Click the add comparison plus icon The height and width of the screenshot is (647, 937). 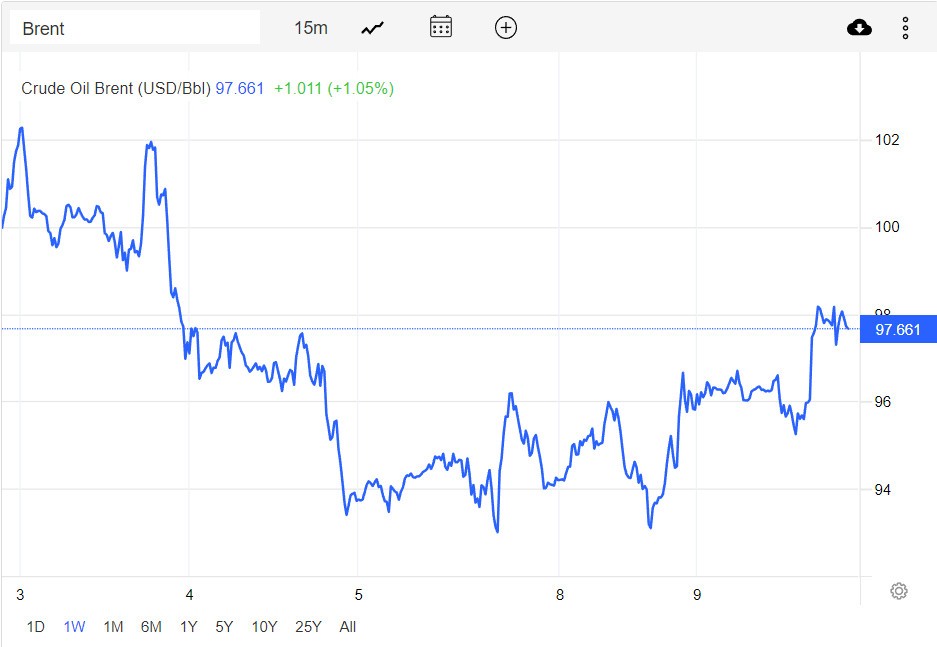click(506, 28)
